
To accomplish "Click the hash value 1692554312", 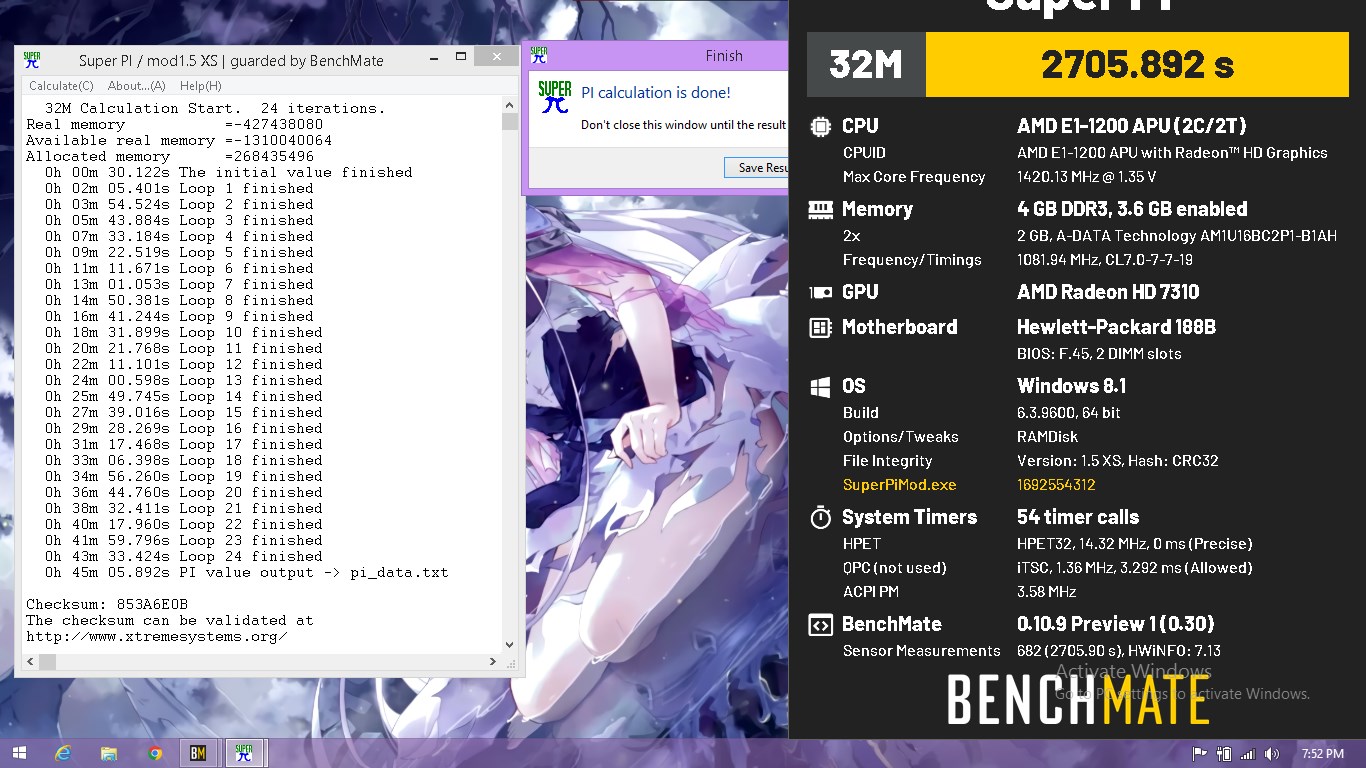I will click(x=1056, y=485).
